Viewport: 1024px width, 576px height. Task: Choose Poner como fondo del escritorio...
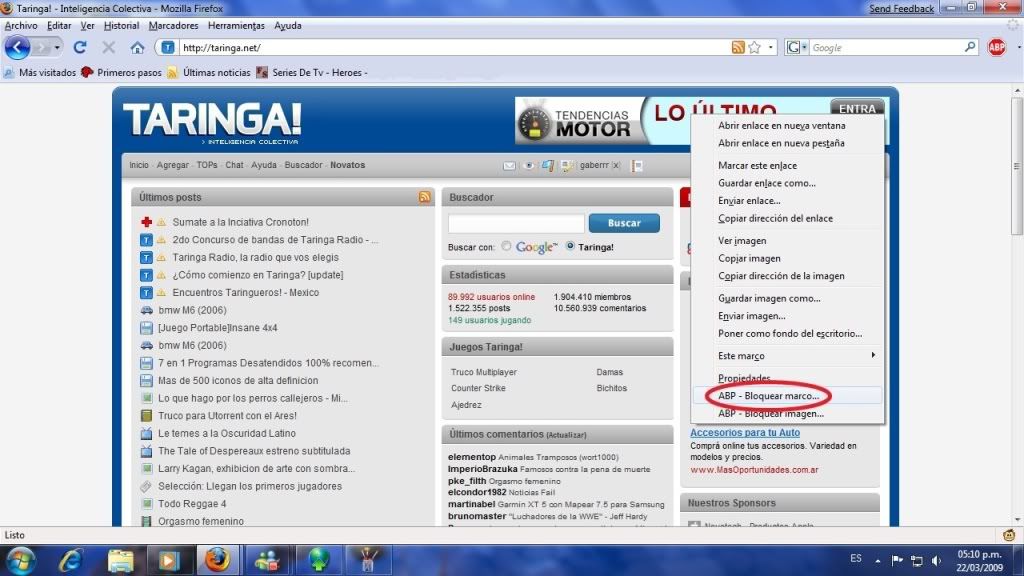tap(787, 334)
